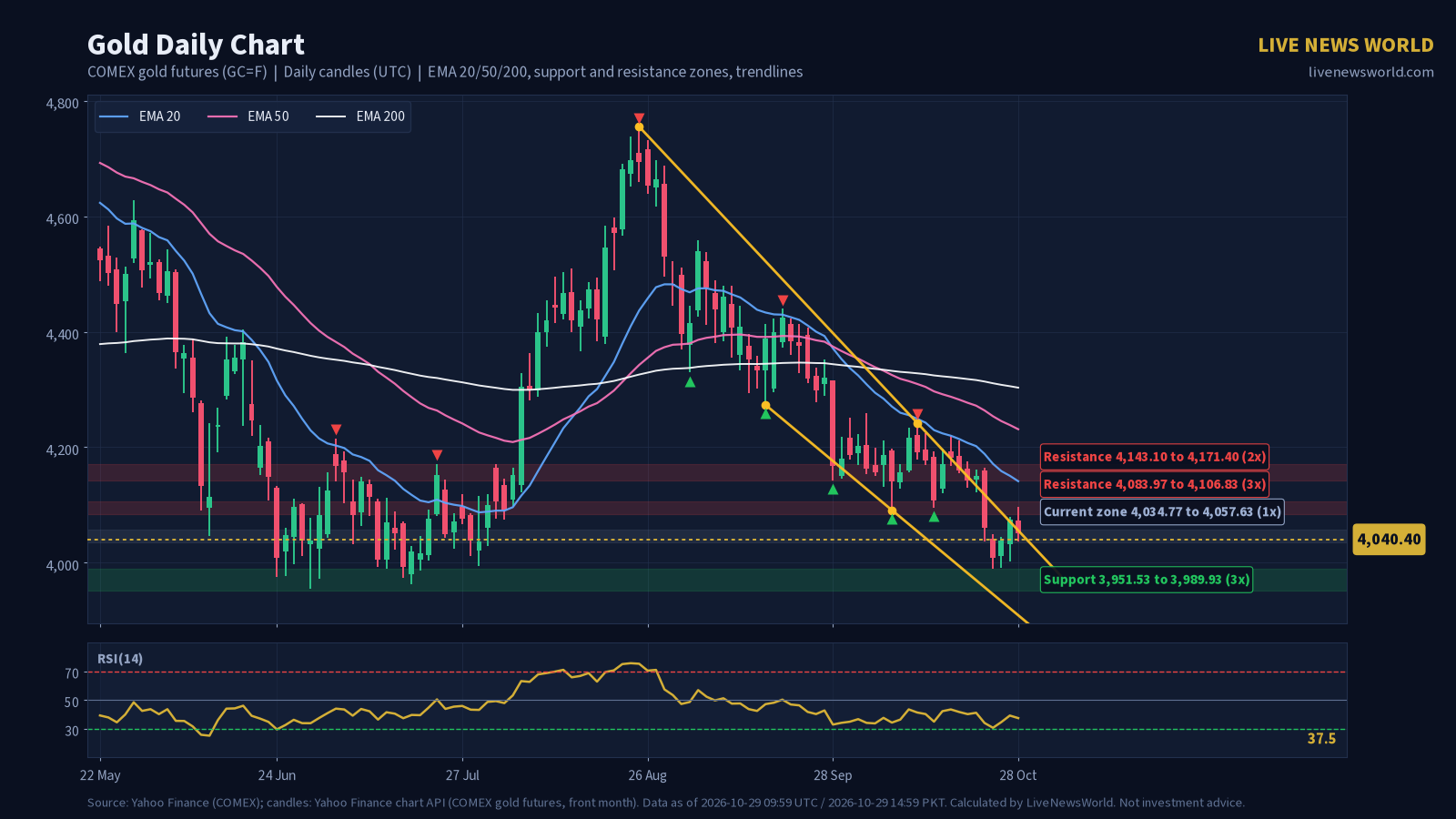1456x819 pixels.
Task: Click the Support 3,951.53 to 3,989.93 label
Action: (x=1147, y=579)
